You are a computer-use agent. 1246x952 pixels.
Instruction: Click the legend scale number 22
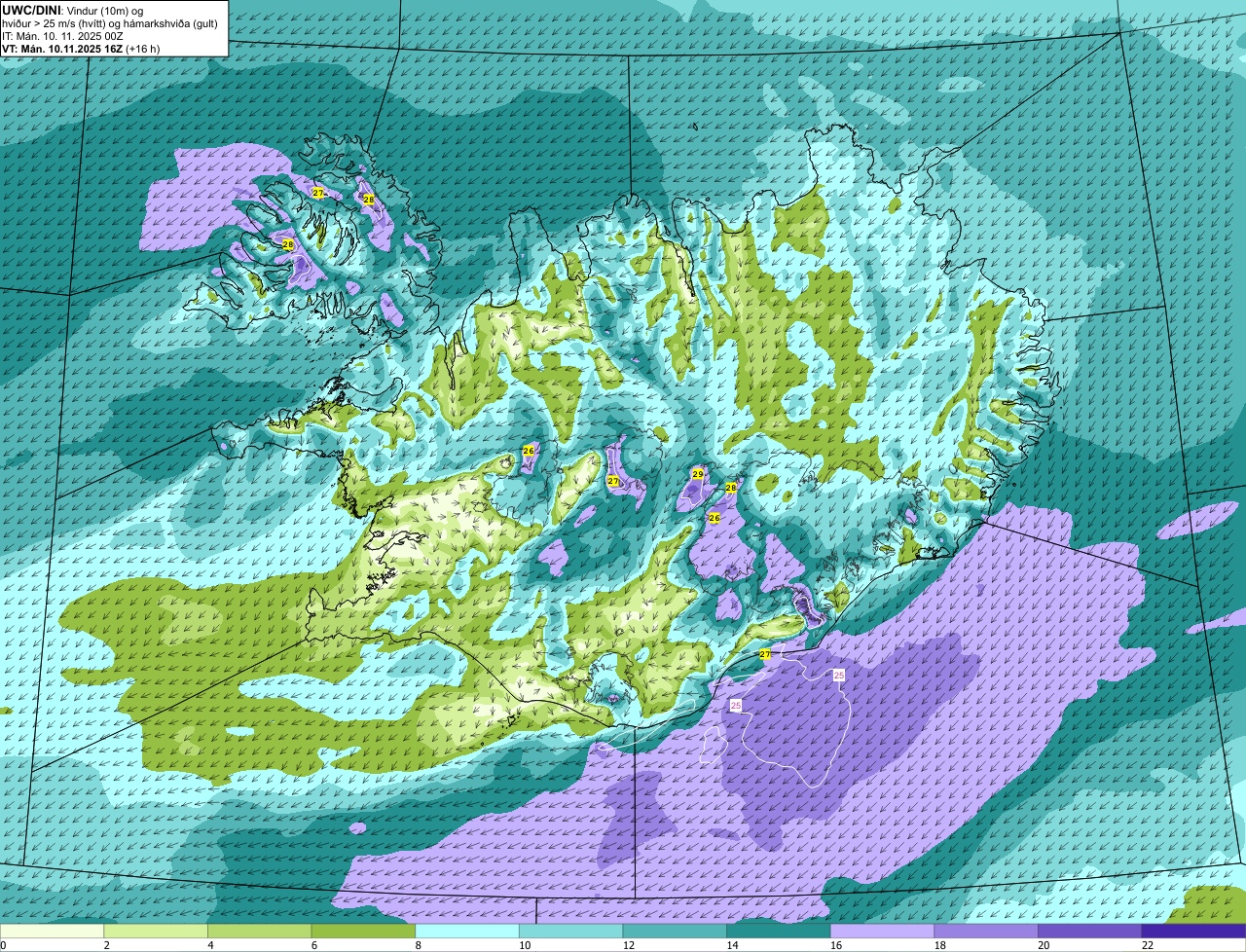1148,945
